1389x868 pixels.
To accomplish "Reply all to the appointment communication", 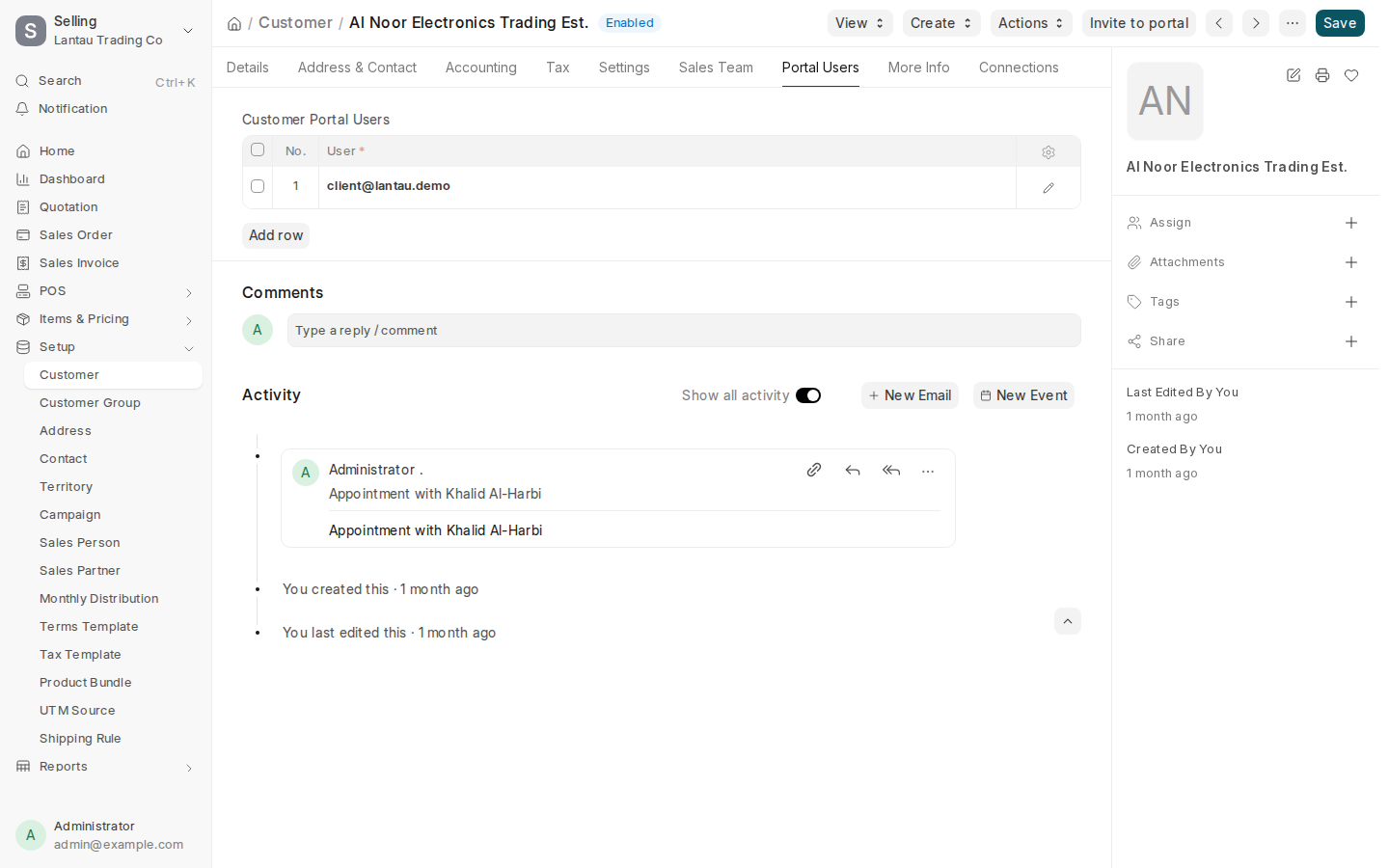I will tap(891, 471).
